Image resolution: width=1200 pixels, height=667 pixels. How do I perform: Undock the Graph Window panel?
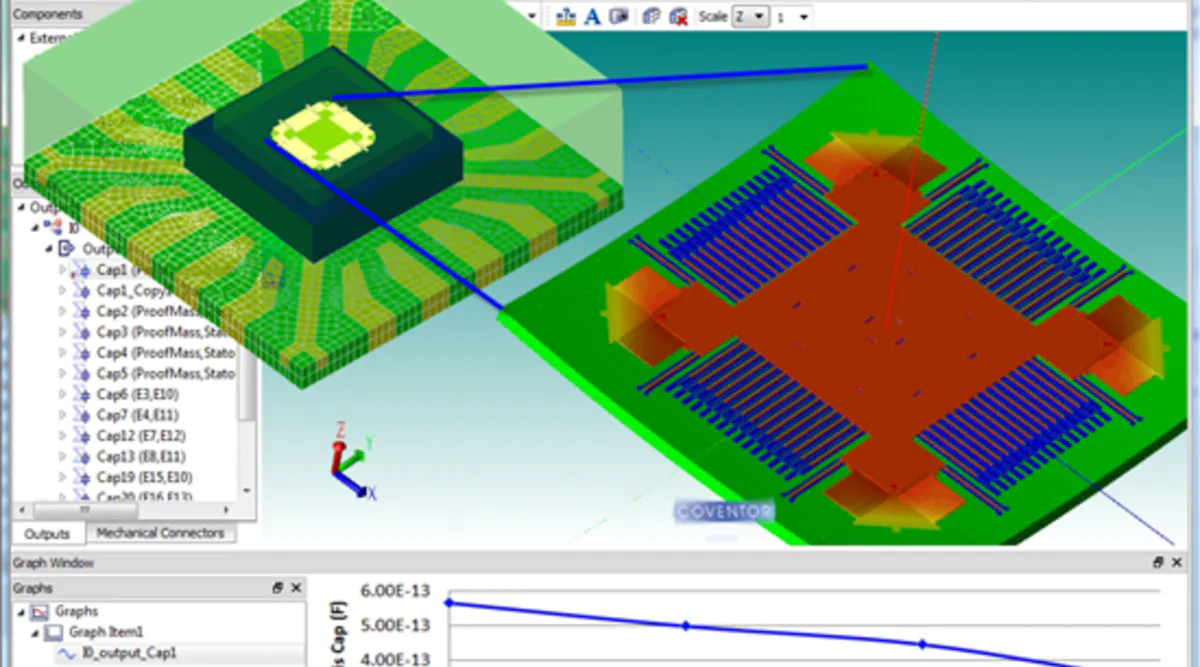pos(1159,563)
